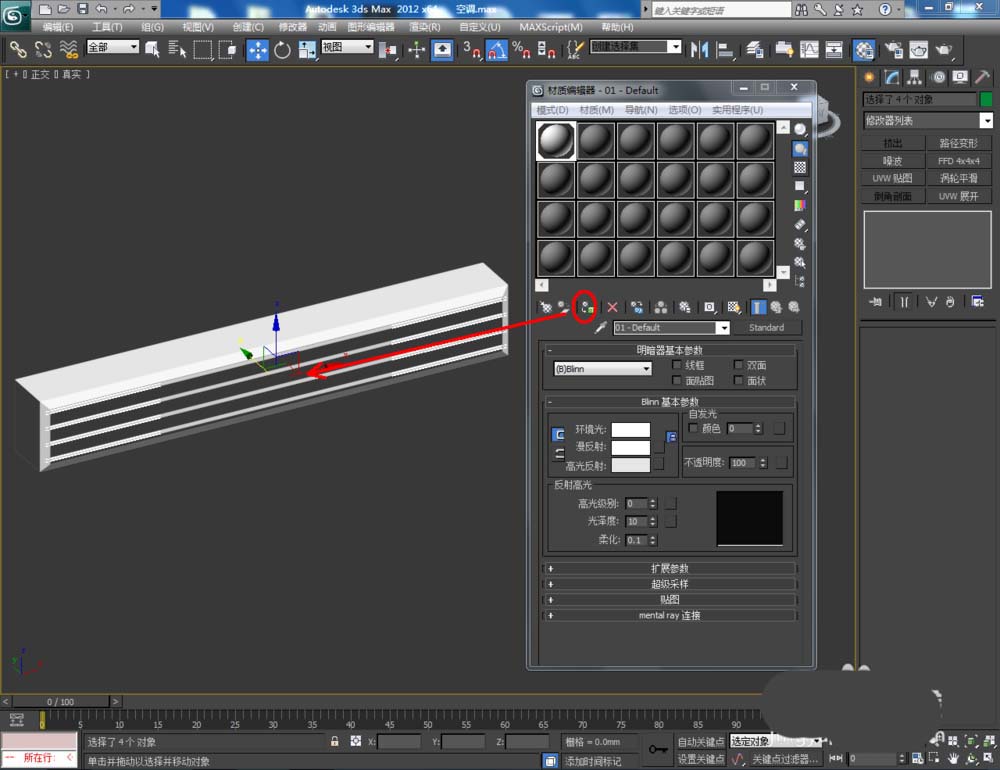1000x770 pixels.
Task: Open the 材质(M) menu in Material Editor
Action: (596, 110)
